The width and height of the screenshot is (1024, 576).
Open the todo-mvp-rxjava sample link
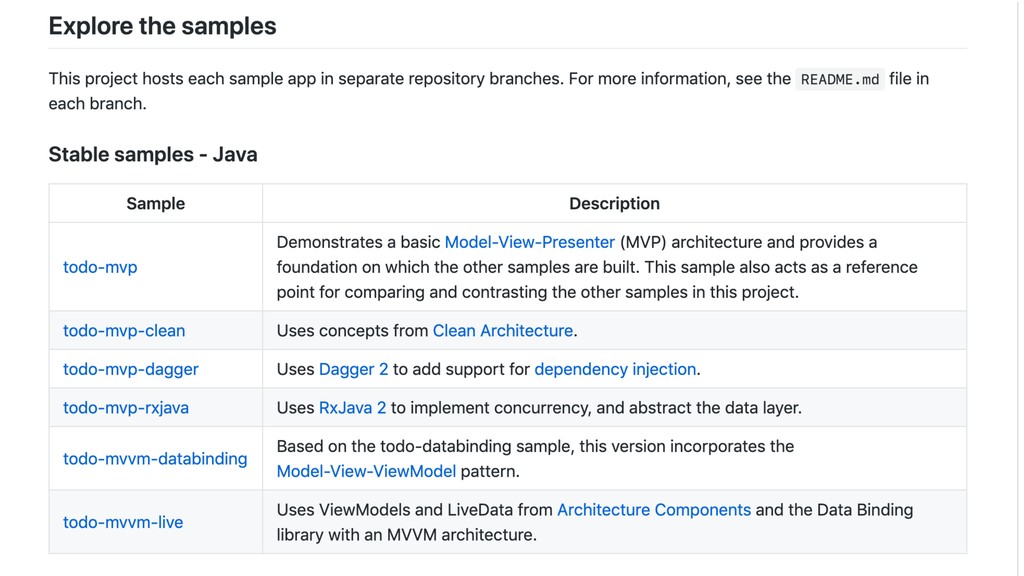(126, 407)
